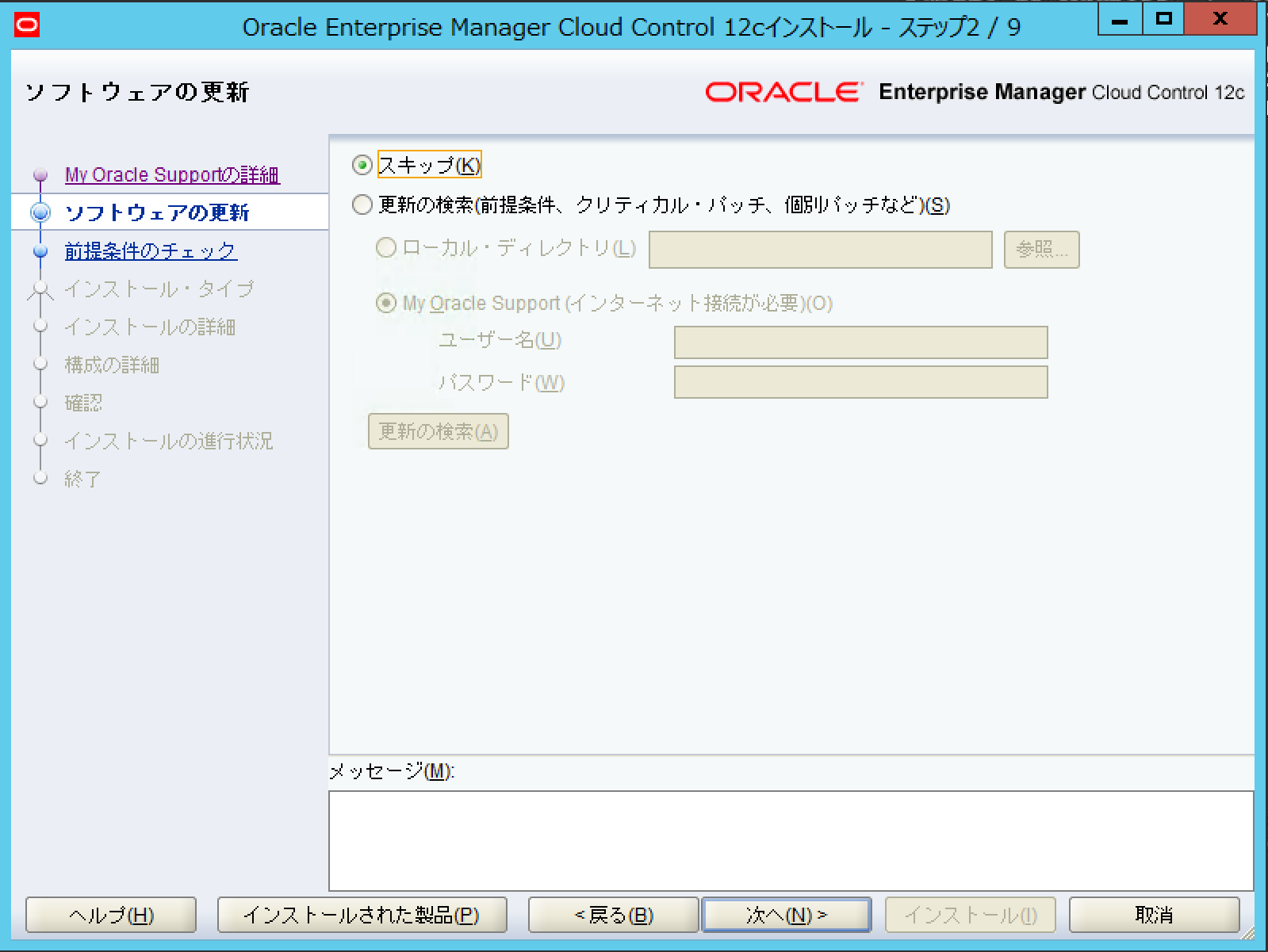Screen dimensions: 1268x952
Task: Open the My Oracle Supportの詳細 step link
Action: [172, 175]
